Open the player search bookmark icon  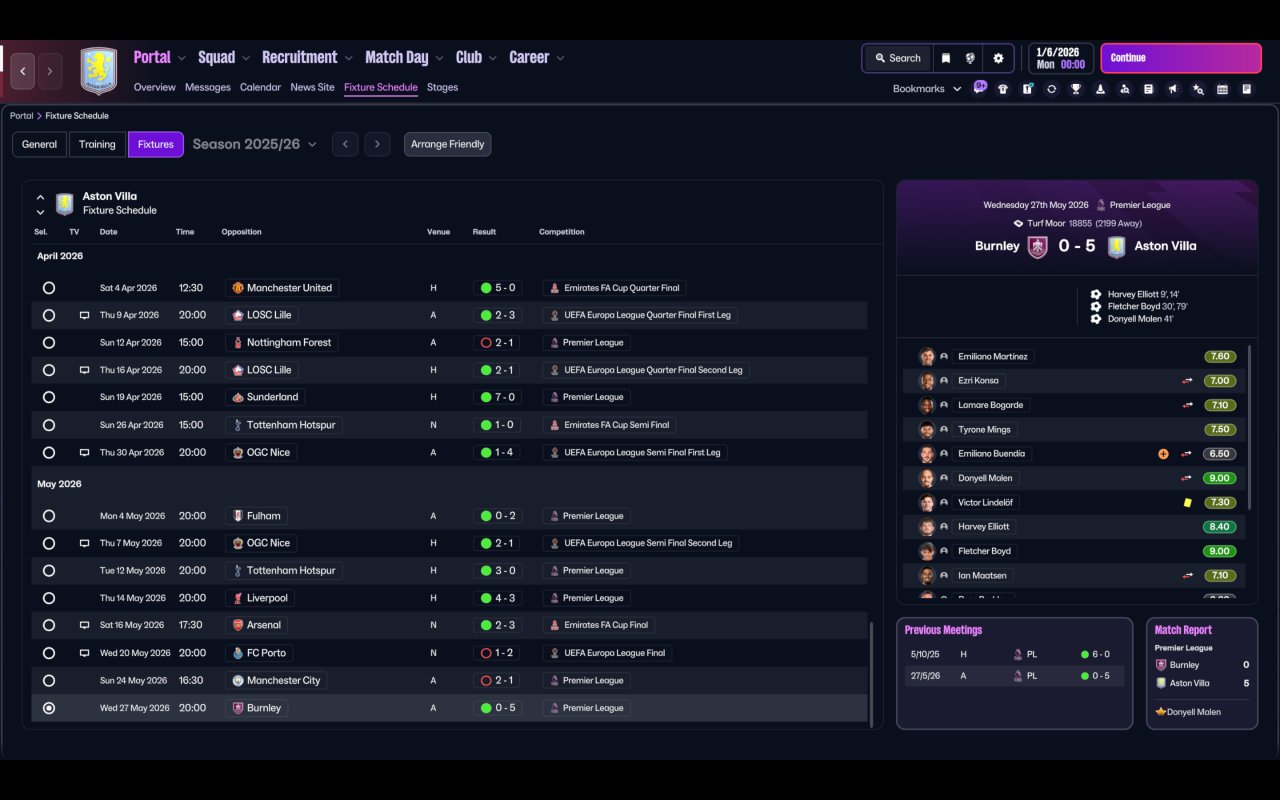1125,89
